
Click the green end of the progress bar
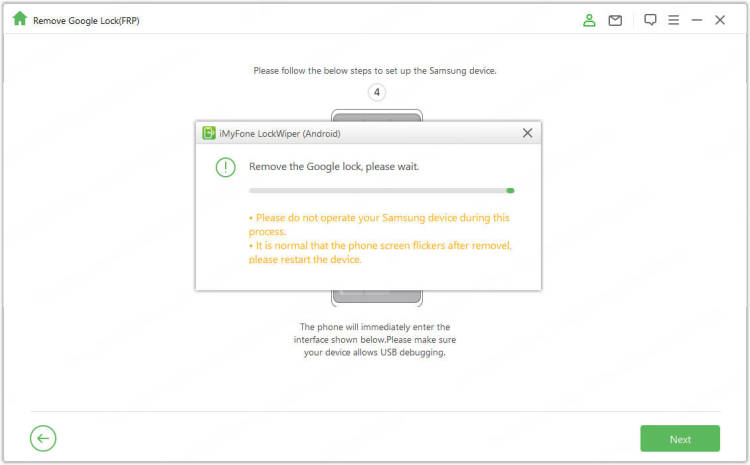point(510,189)
